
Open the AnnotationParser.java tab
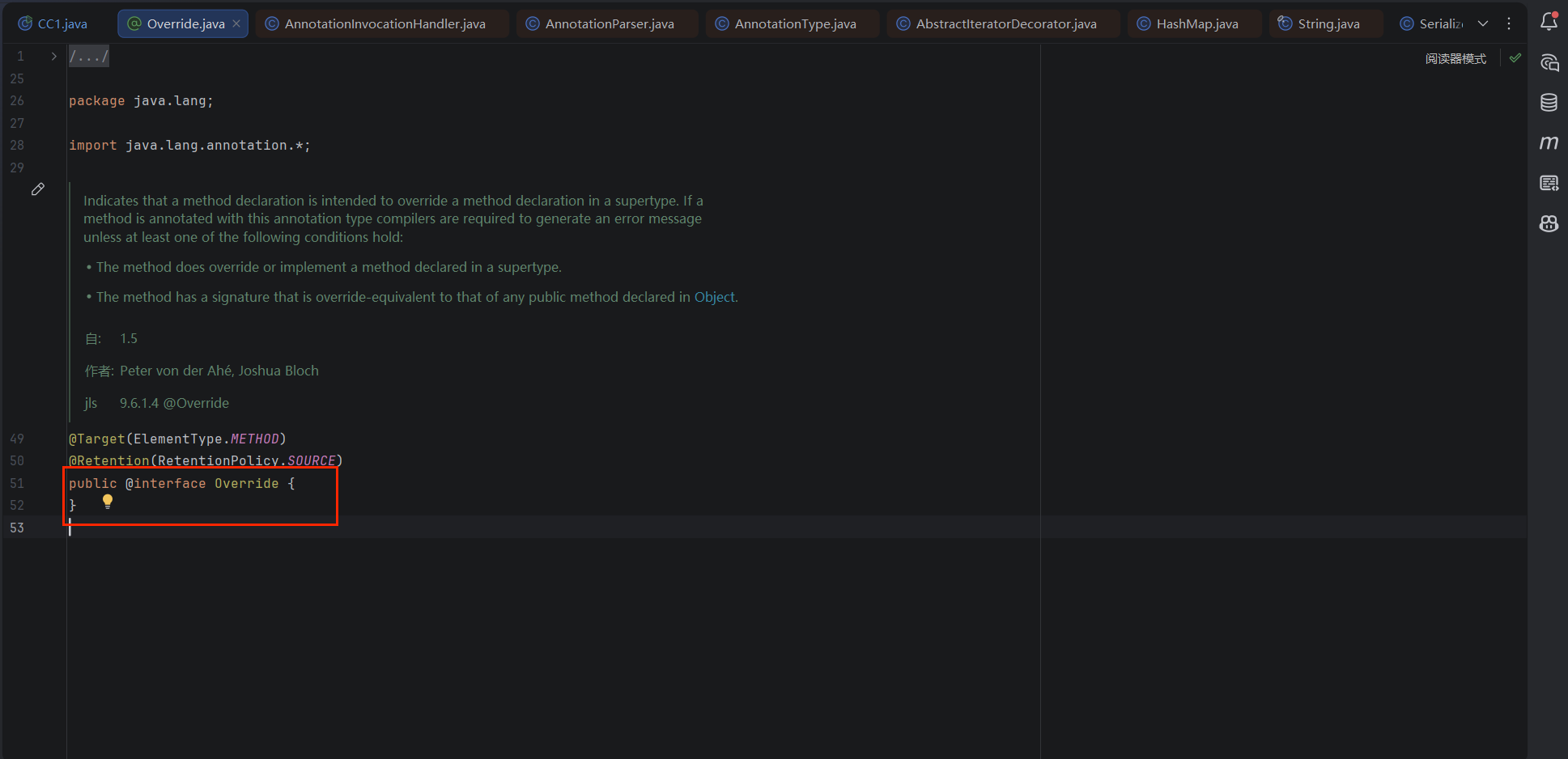608,23
